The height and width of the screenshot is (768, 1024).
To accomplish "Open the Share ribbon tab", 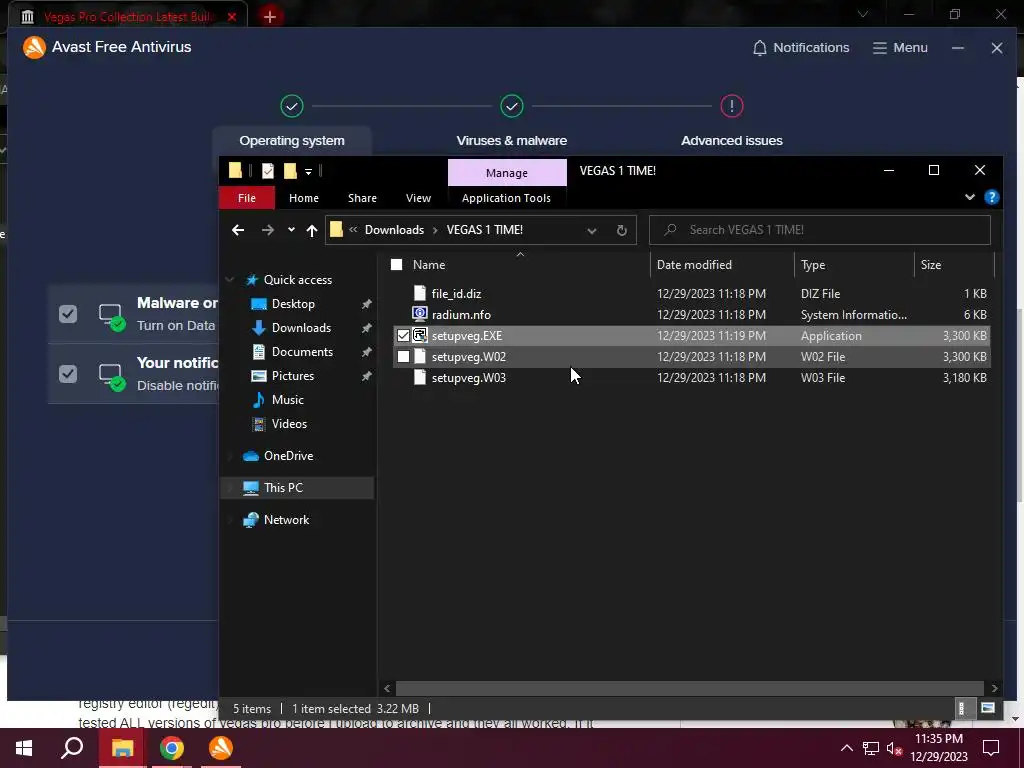I will tap(362, 198).
